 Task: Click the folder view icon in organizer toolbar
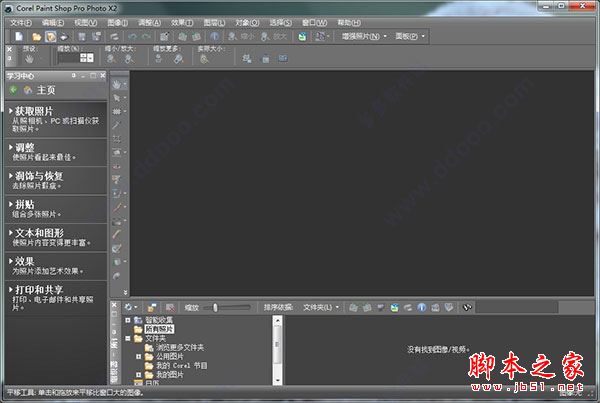tap(152, 307)
